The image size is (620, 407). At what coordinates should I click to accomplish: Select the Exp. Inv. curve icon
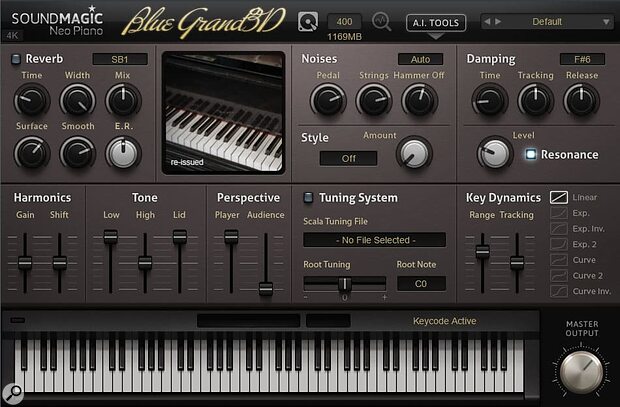559,229
